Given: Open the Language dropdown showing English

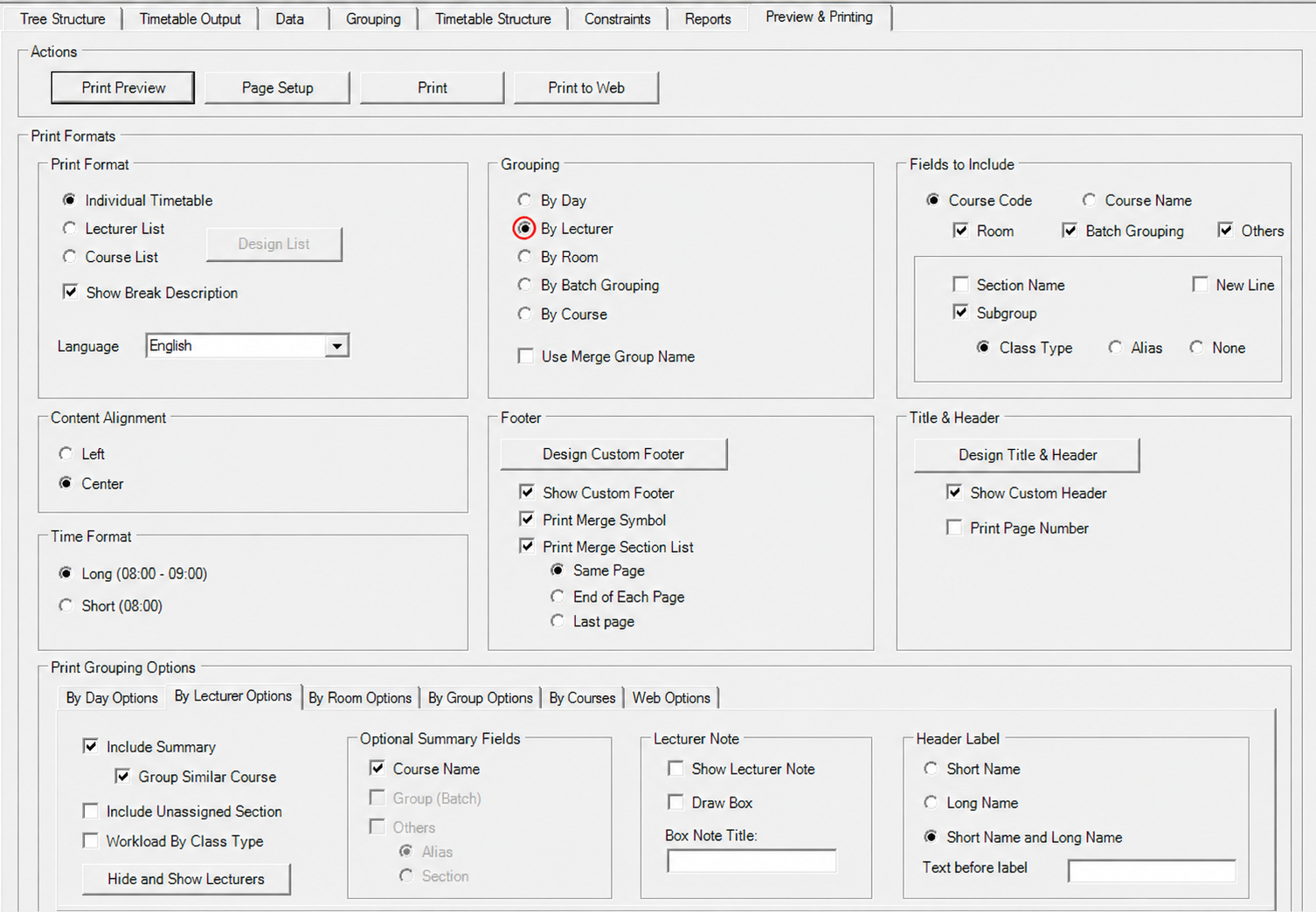Looking at the screenshot, I should click(247, 346).
